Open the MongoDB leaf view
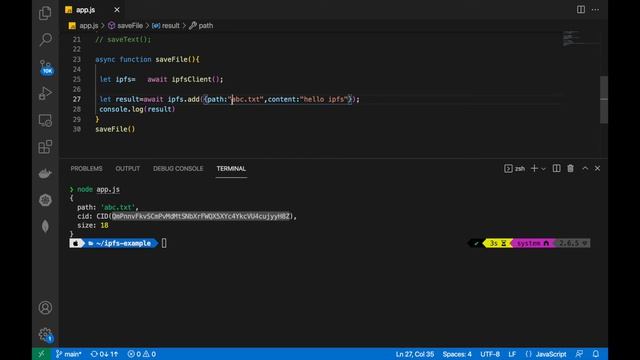Image resolution: width=640 pixels, height=360 pixels. (x=45, y=226)
